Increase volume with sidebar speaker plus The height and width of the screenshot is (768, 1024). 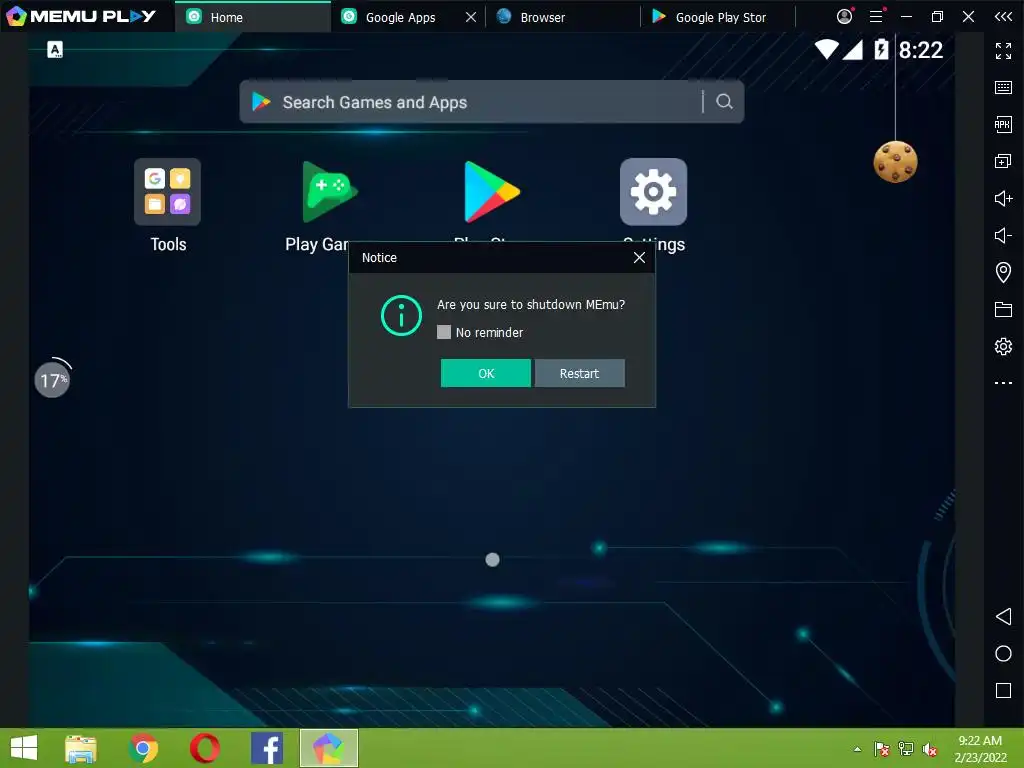1003,198
